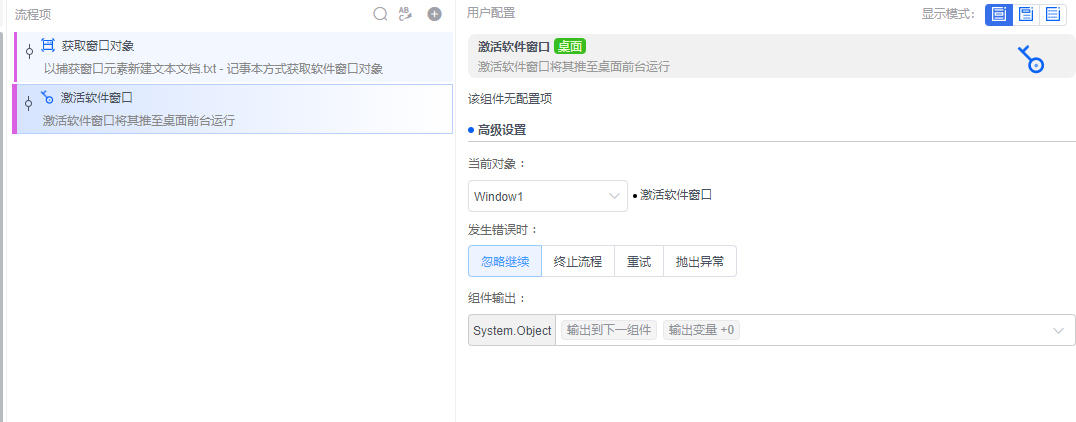
Task: Click the search icon in 流程项 header
Action: [380, 14]
